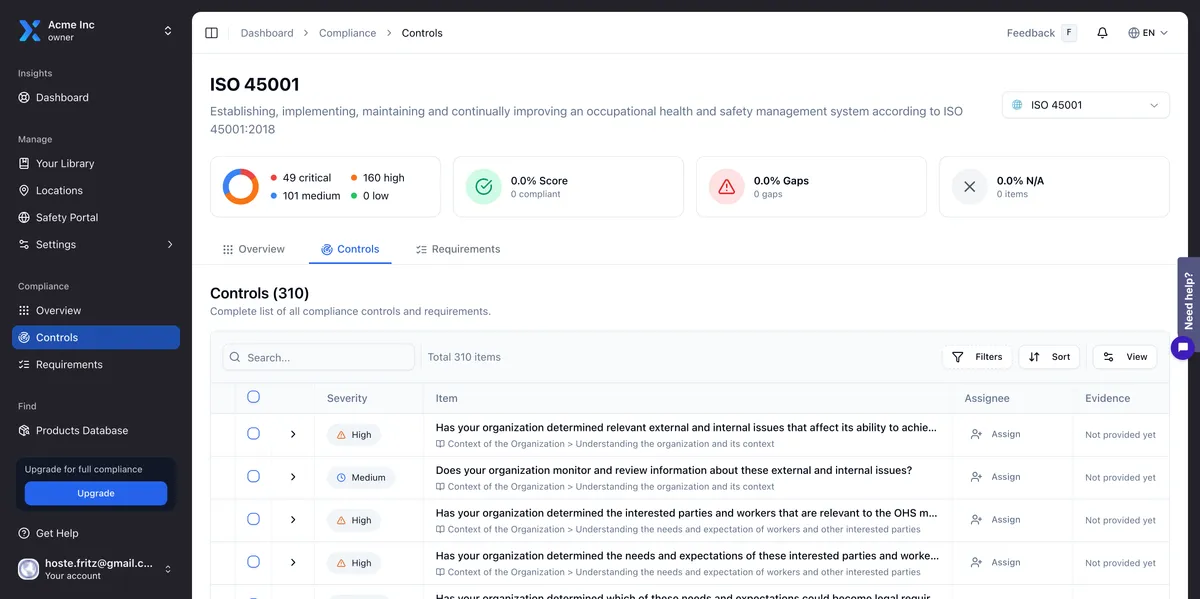Click the Your Library book icon
This screenshot has width=1200, height=599.
coord(25,164)
